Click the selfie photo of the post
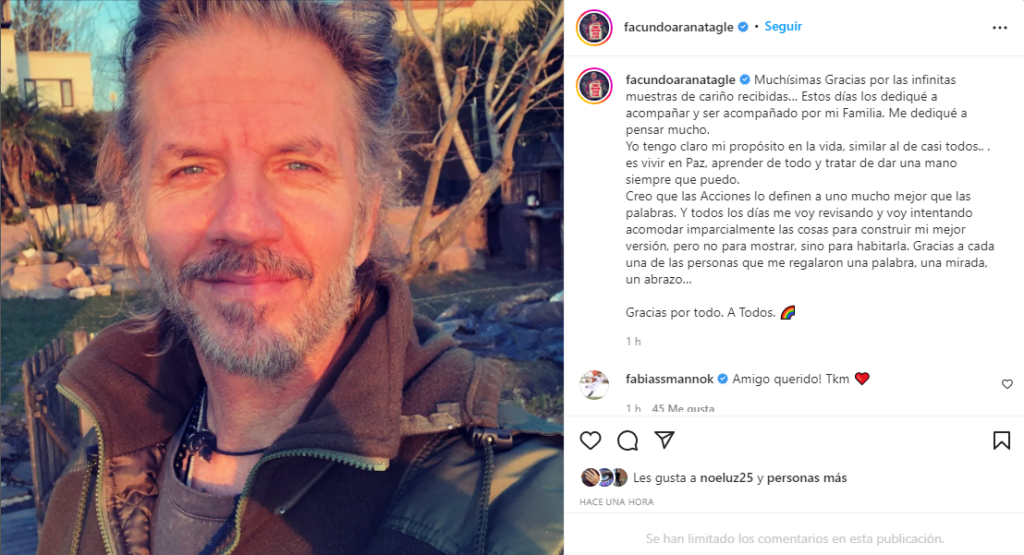 pos(281,278)
